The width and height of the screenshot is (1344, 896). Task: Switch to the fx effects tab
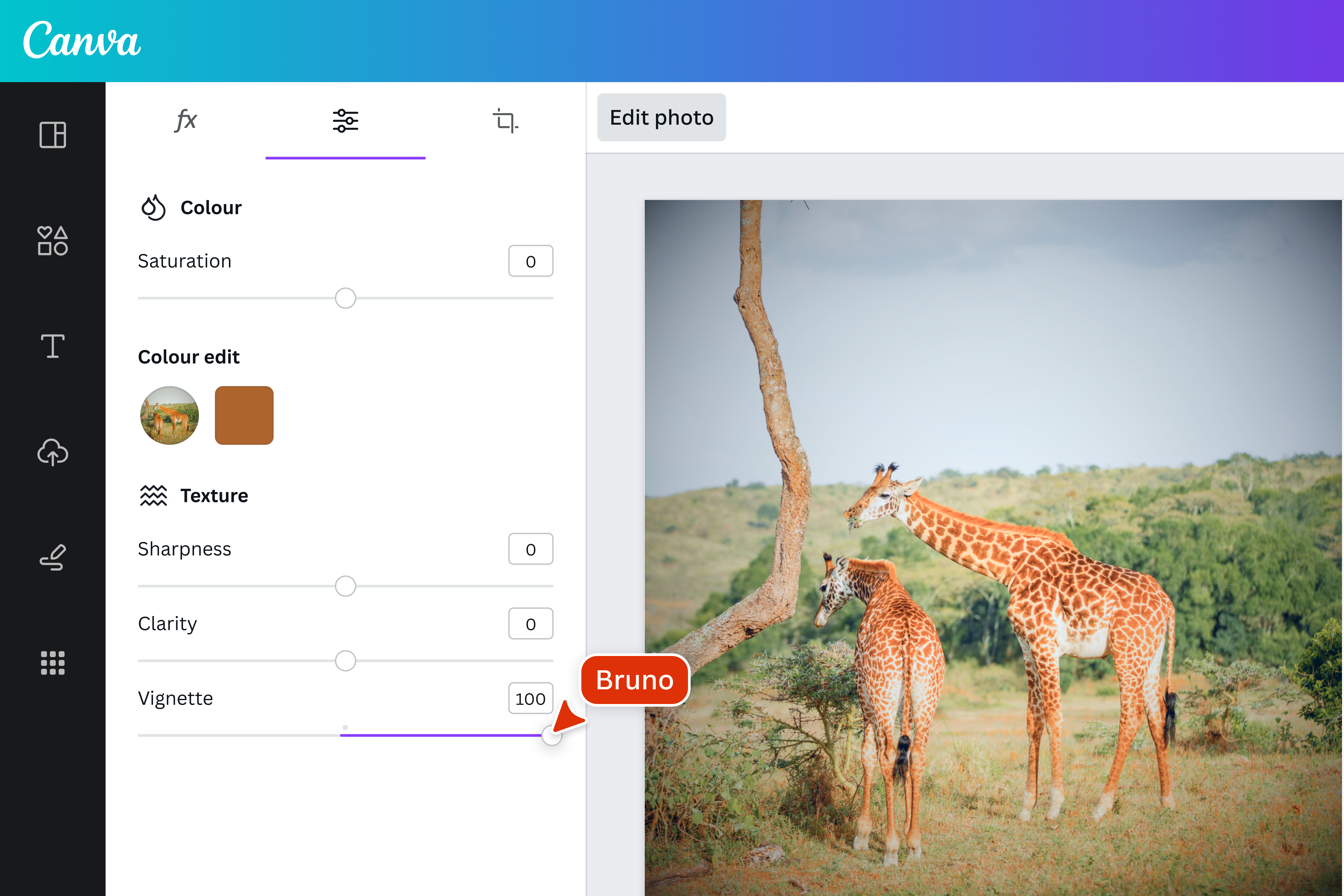point(186,121)
